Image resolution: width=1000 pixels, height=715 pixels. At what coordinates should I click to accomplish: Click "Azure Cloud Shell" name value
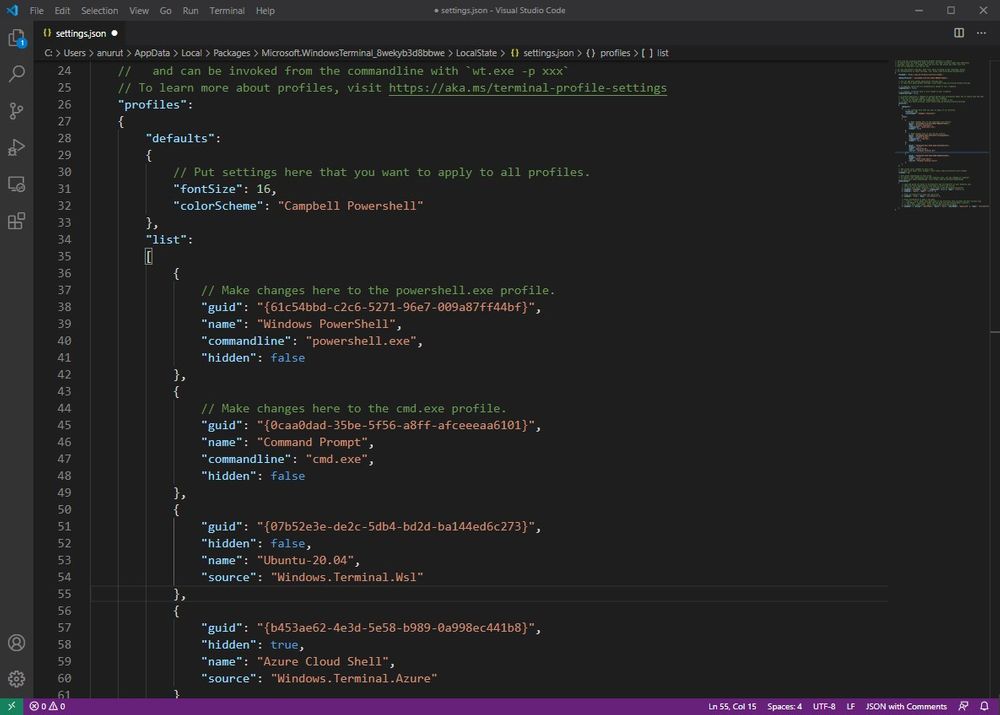click(323, 661)
